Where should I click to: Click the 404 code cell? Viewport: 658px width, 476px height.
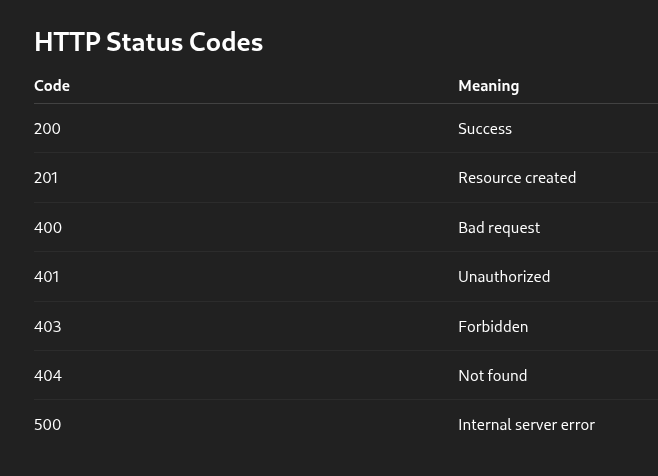(x=48, y=376)
